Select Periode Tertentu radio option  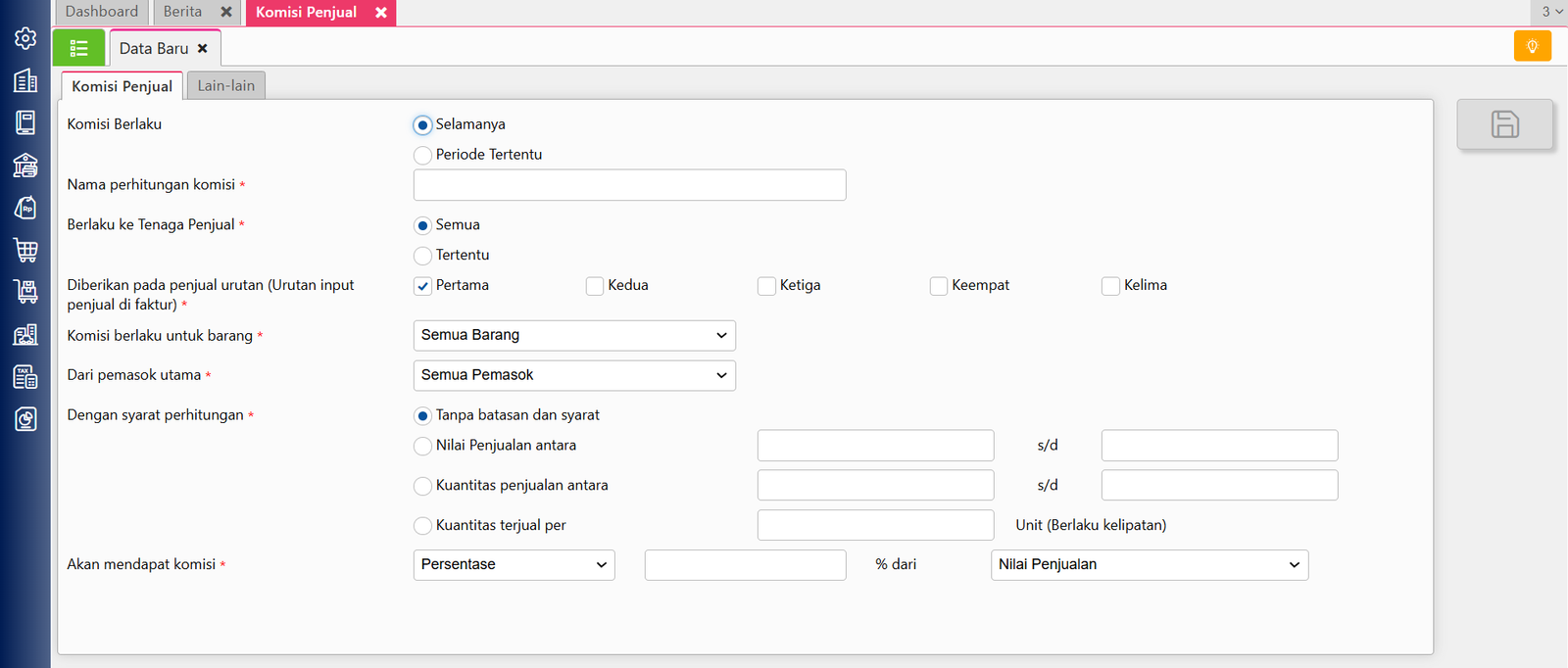tap(422, 155)
